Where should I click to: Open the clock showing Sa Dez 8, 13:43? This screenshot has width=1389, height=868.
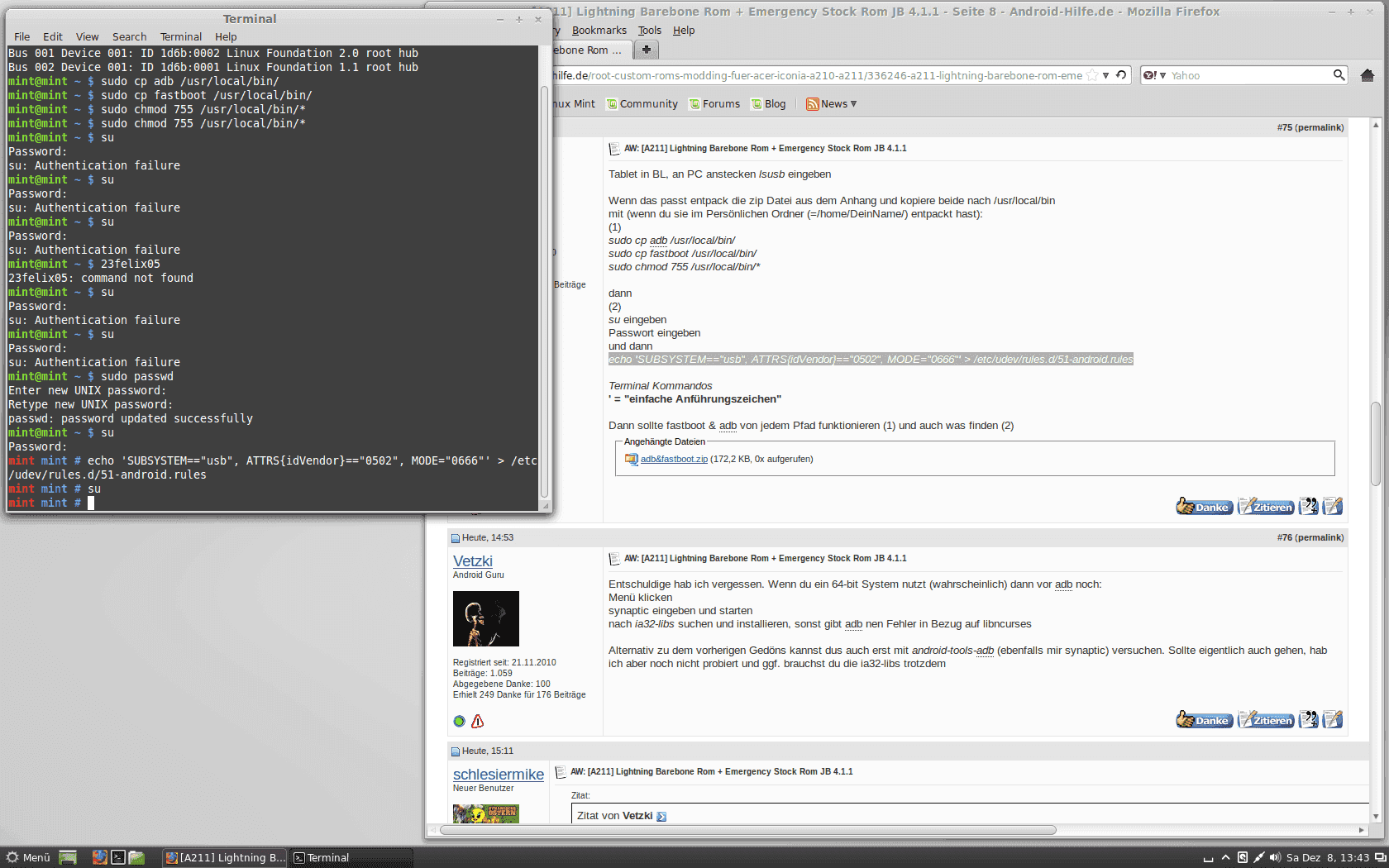pos(1328,857)
